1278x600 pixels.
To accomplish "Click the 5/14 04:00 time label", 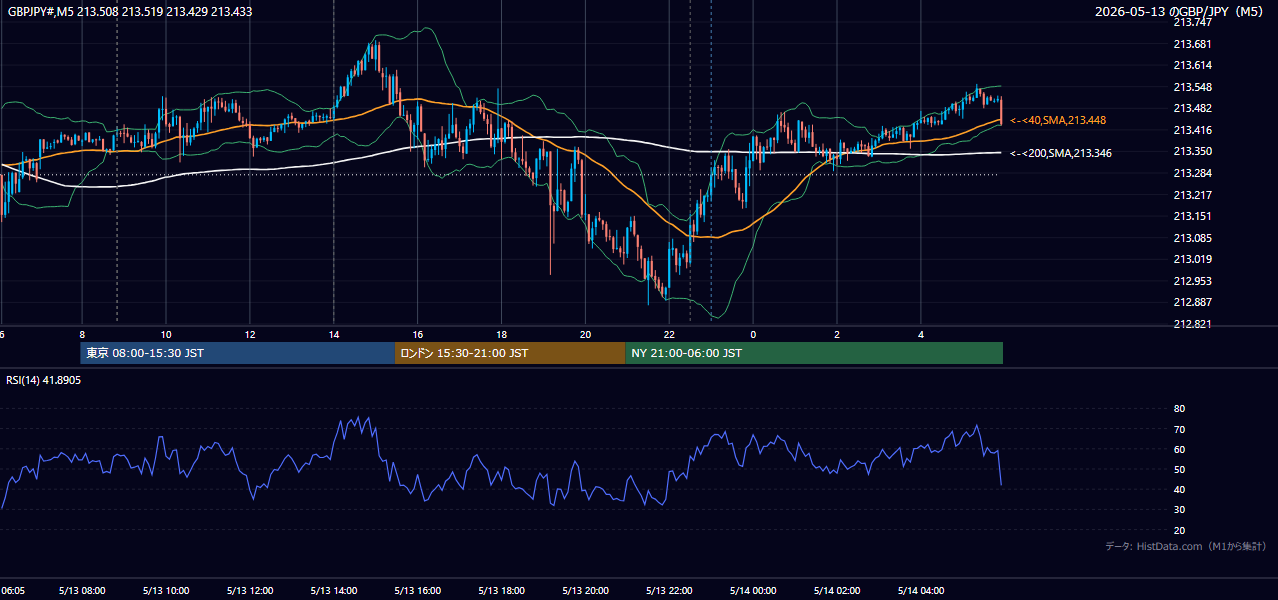I will coord(921,591).
